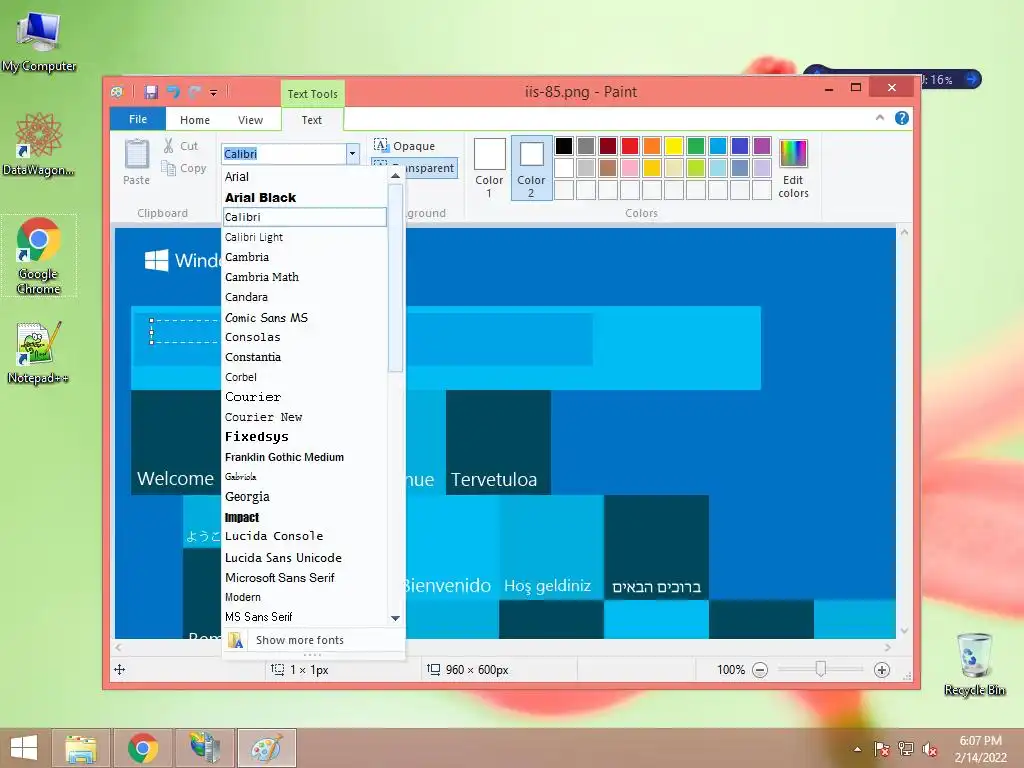Pick the green color swatch
This screenshot has height=768, width=1024.
[x=696, y=146]
